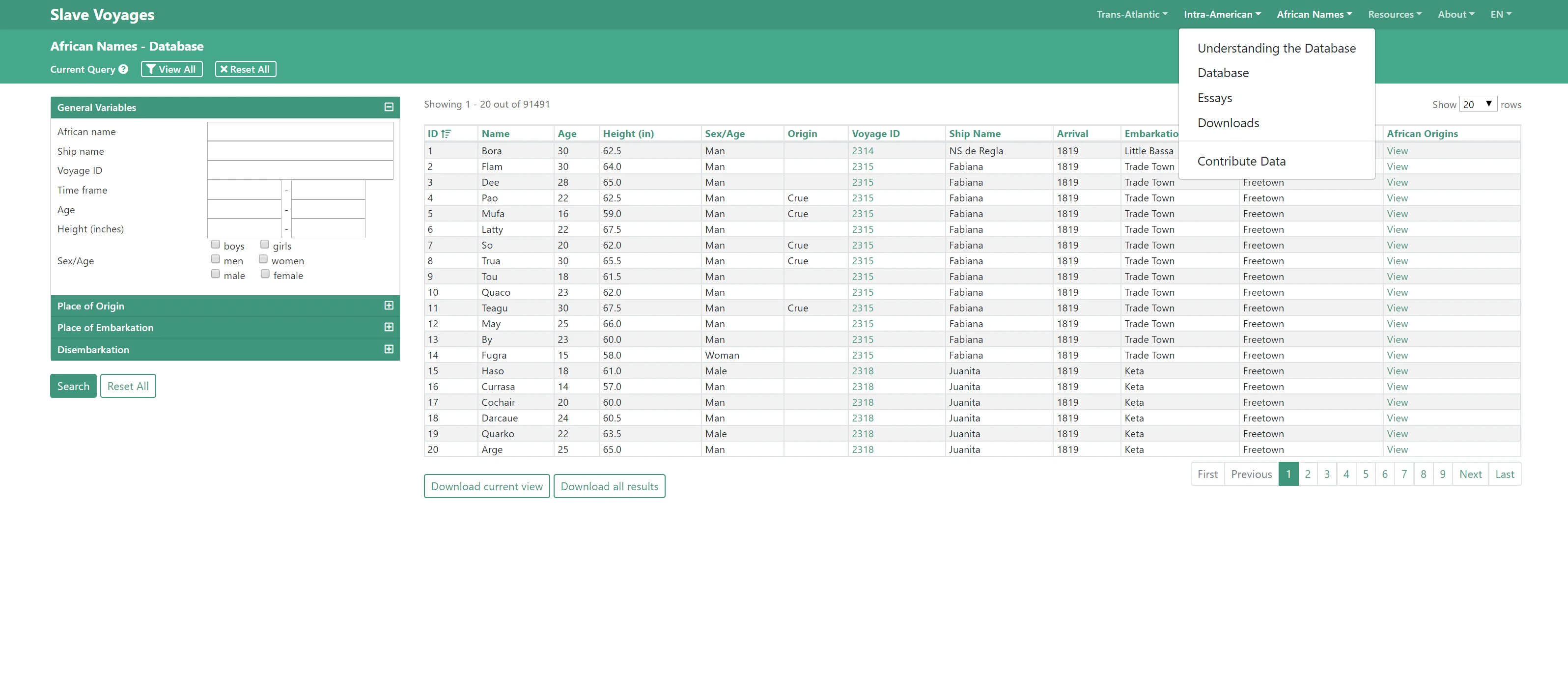Enable the female checkbox
Screen dimensions: 1568x699
265,274
